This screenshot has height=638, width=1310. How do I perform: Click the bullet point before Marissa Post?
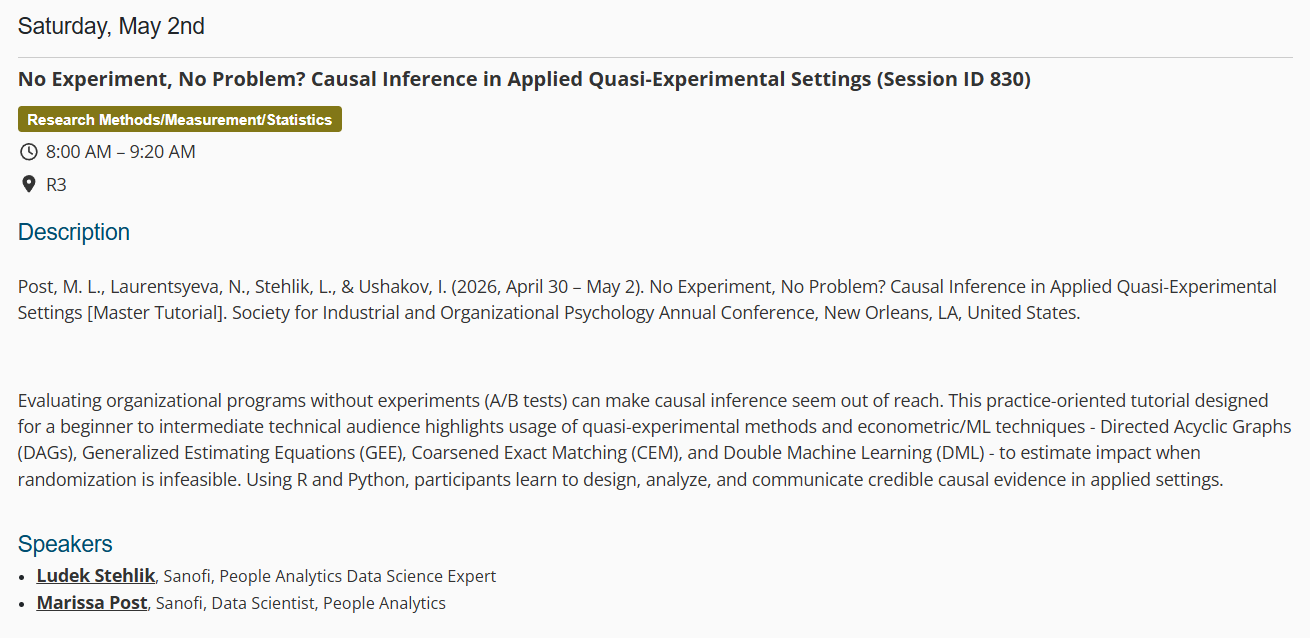(23, 604)
